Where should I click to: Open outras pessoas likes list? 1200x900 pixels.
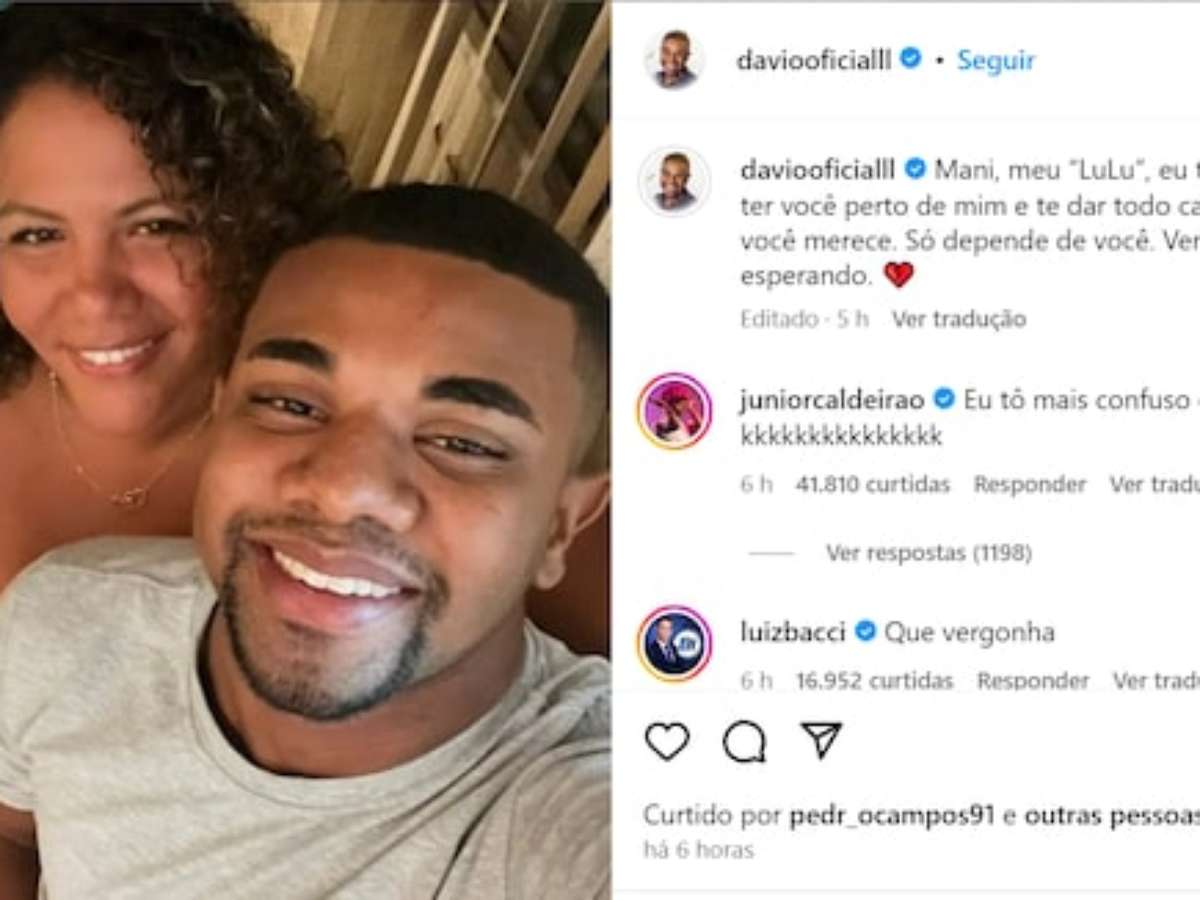point(1112,816)
